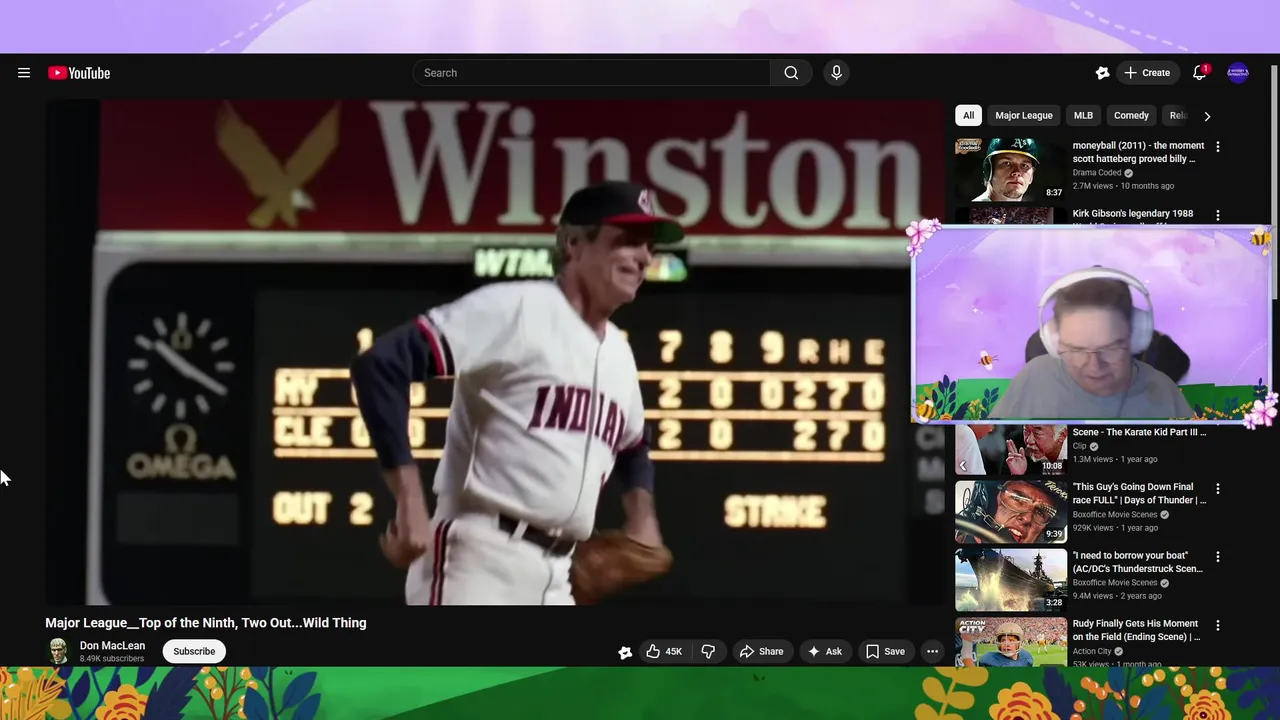
Task: Open the Ask AI button
Action: [x=825, y=651]
